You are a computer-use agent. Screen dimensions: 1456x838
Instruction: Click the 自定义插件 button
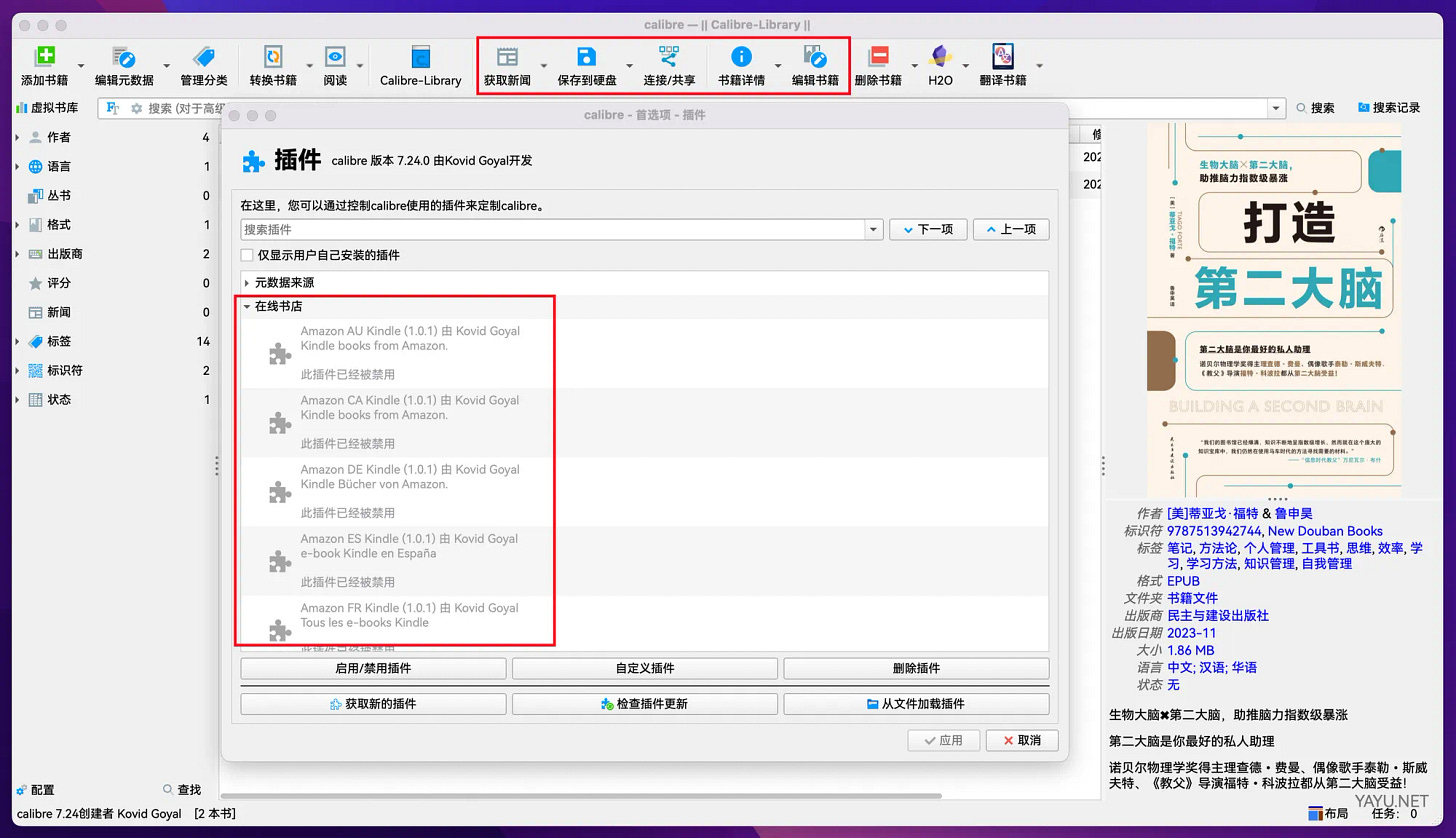tap(645, 668)
